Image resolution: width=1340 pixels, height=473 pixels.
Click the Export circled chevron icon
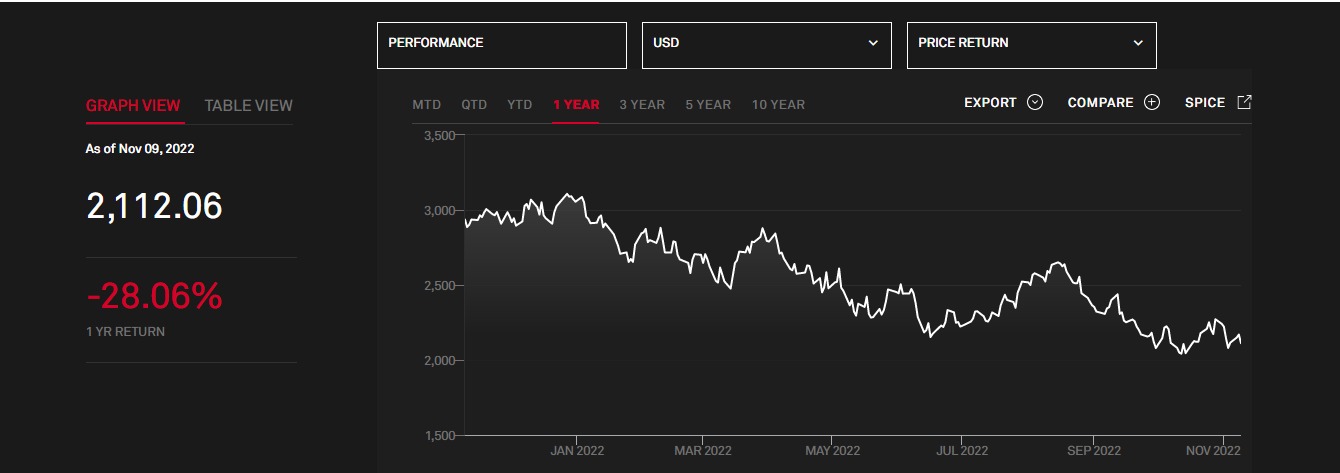pyautogui.click(x=1035, y=103)
